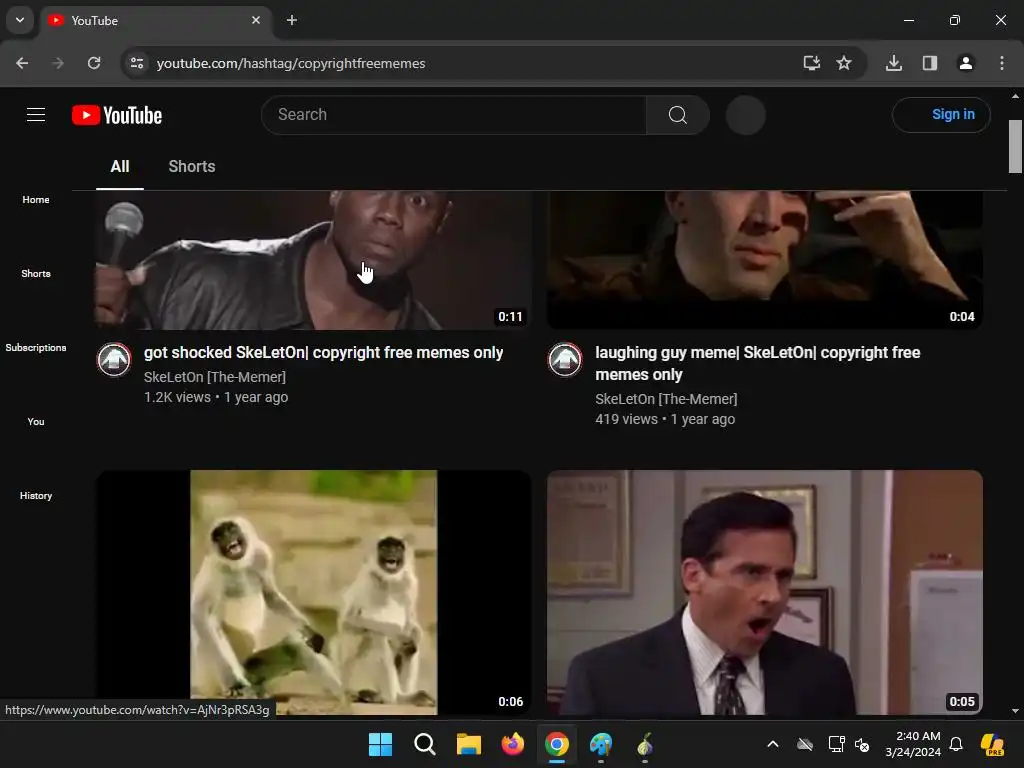Show hidden system tray icons chevron
The image size is (1024, 768).
(x=773, y=744)
